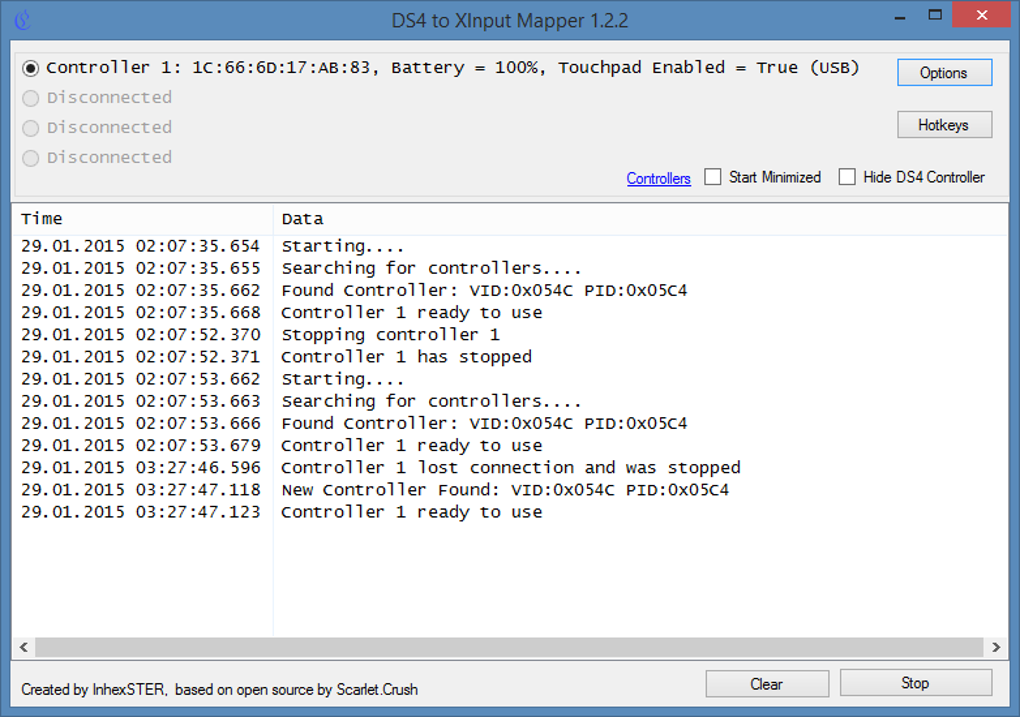The width and height of the screenshot is (1020, 717).
Task: Click the horizontal scrollbar right arrow
Action: coord(996,648)
